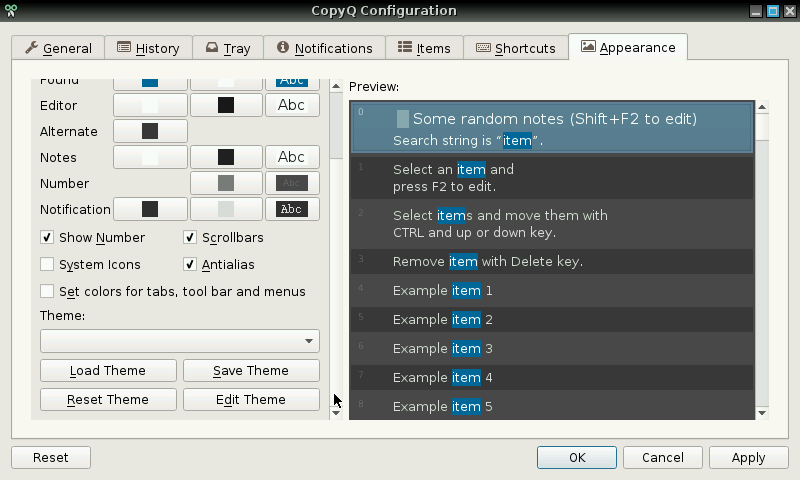The width and height of the screenshot is (800, 480).
Task: Change the Notes foreground color swatch
Action: [226, 157]
